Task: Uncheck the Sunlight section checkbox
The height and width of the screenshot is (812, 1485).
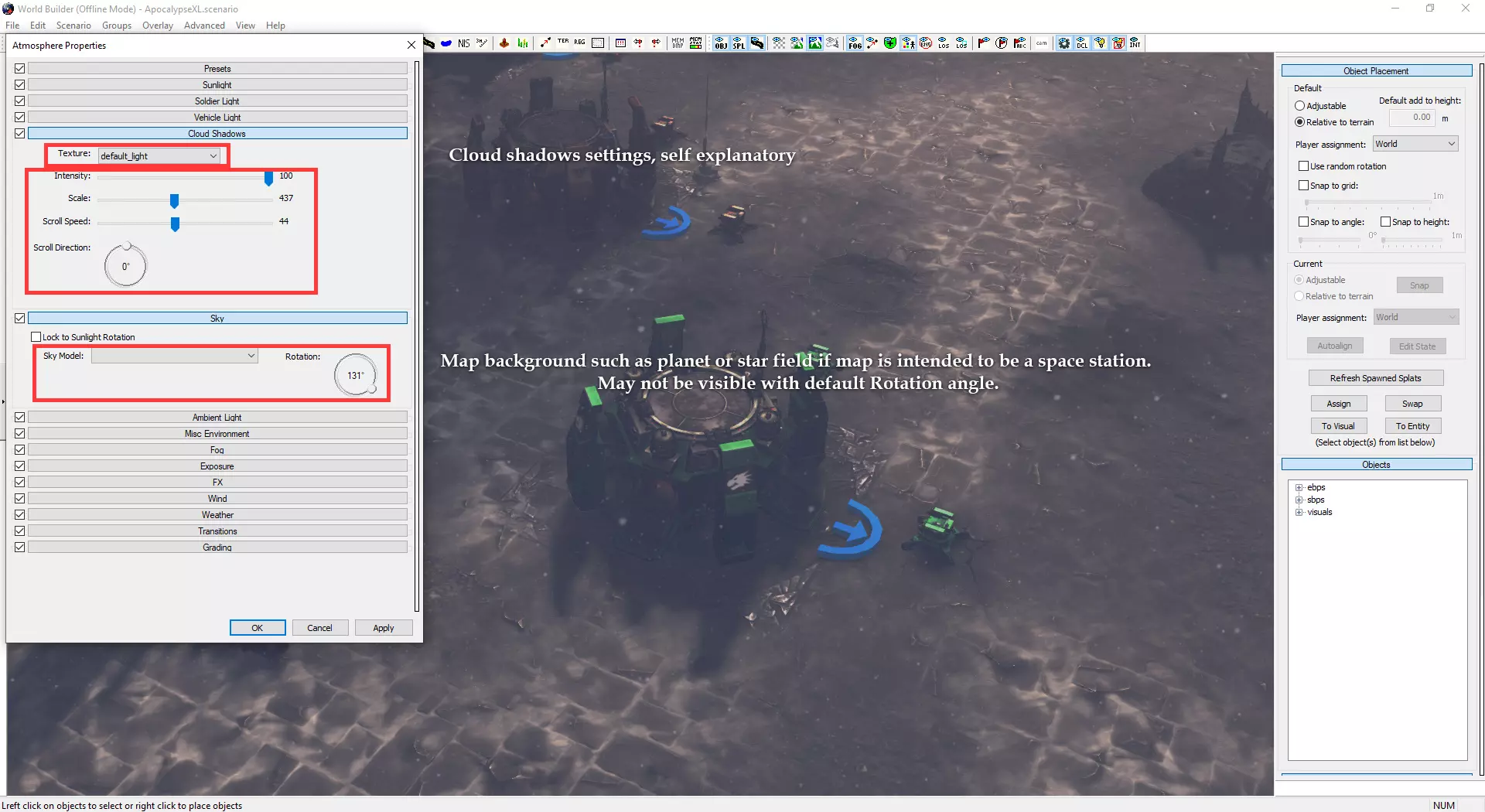Action: point(20,85)
